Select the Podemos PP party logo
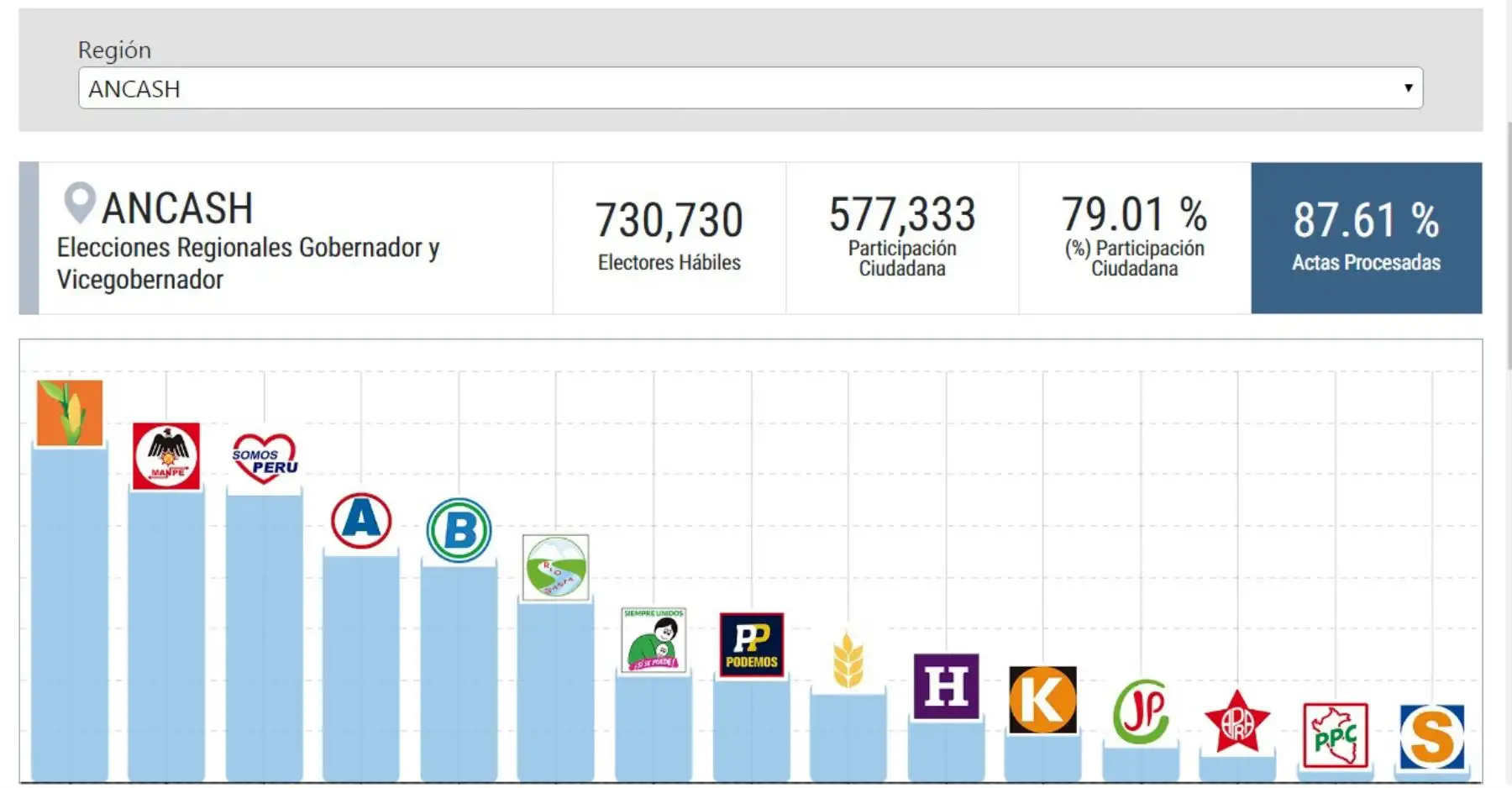 [x=752, y=645]
